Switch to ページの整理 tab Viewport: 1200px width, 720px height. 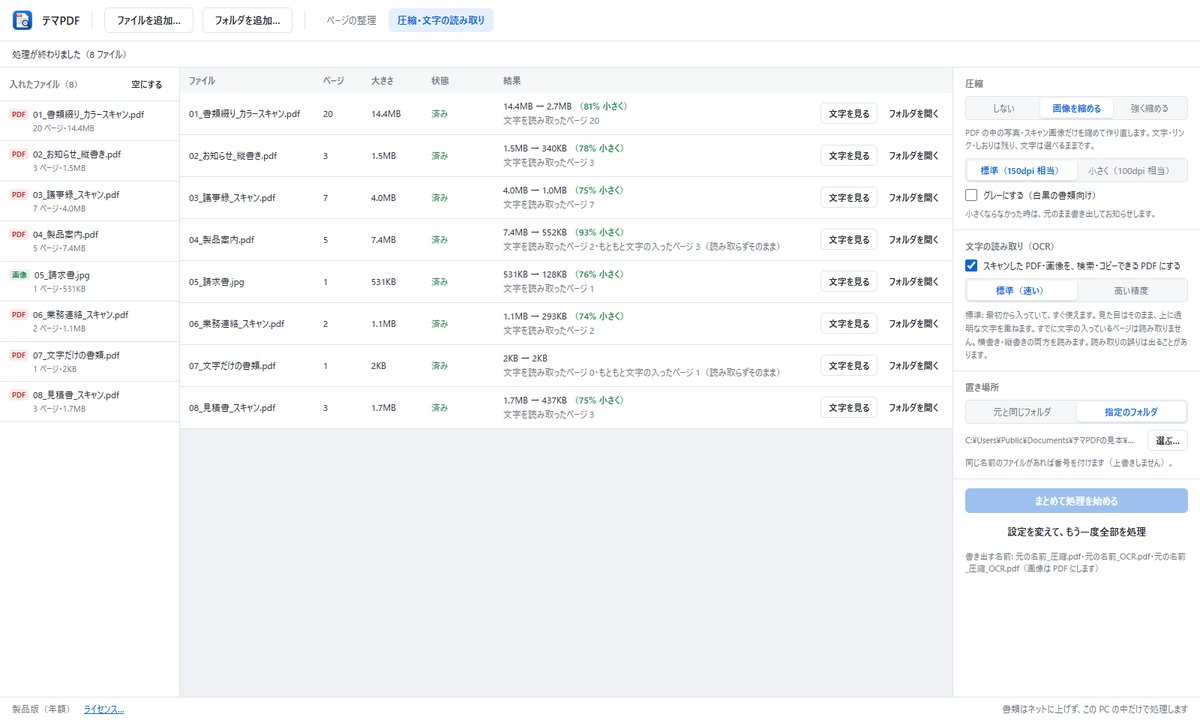tap(351, 20)
